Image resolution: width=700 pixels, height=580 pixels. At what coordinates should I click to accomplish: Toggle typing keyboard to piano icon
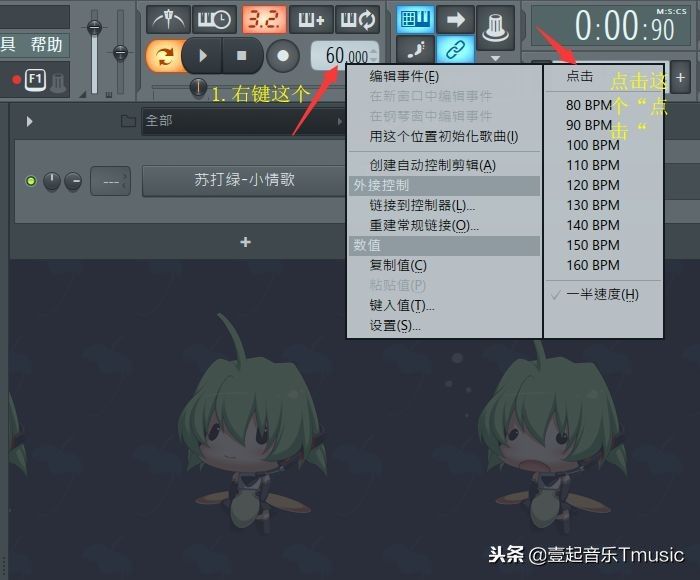(415, 20)
